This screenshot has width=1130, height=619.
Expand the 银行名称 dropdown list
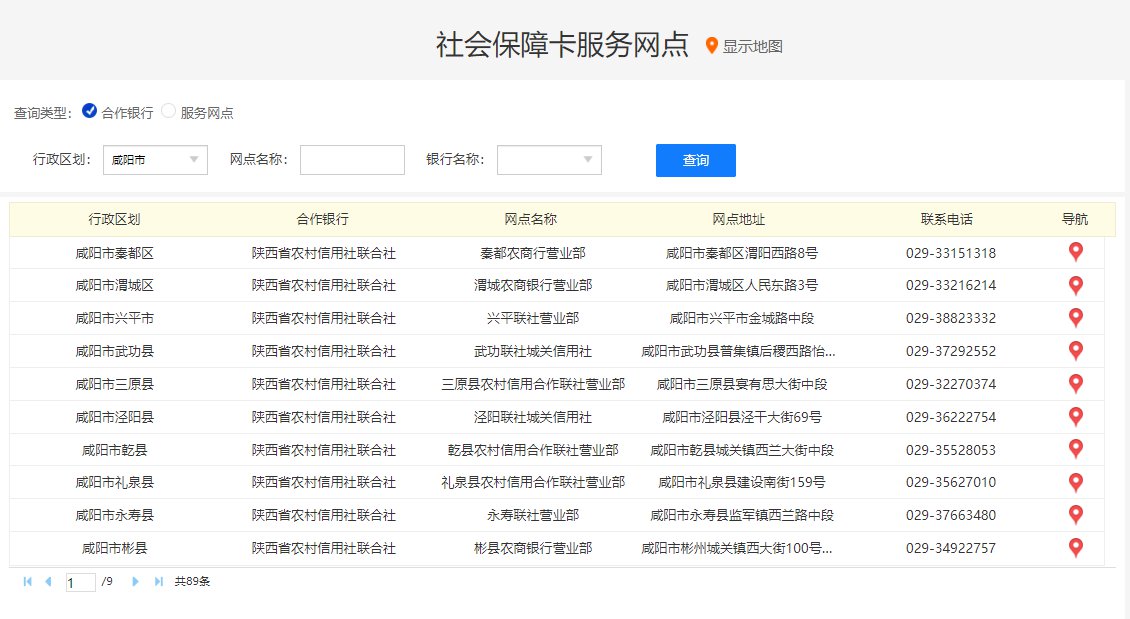[x=549, y=160]
